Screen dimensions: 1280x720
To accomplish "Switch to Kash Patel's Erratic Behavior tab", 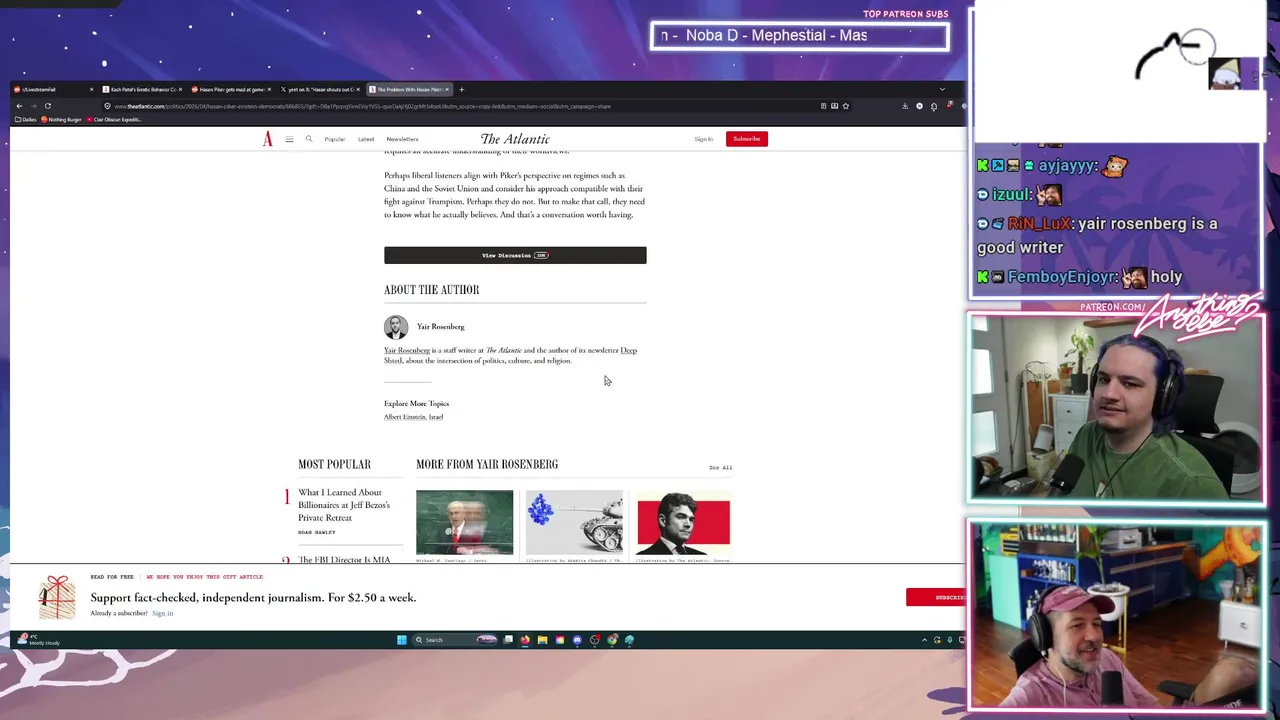I will tap(140, 89).
